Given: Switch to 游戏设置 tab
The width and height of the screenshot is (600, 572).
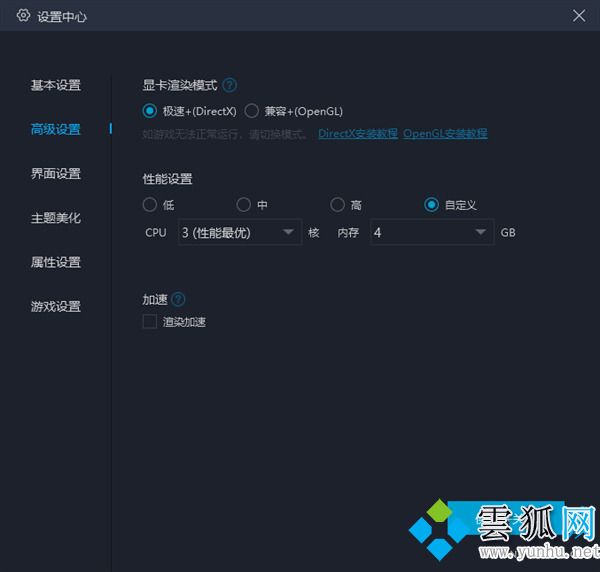Looking at the screenshot, I should pyautogui.click(x=56, y=306).
